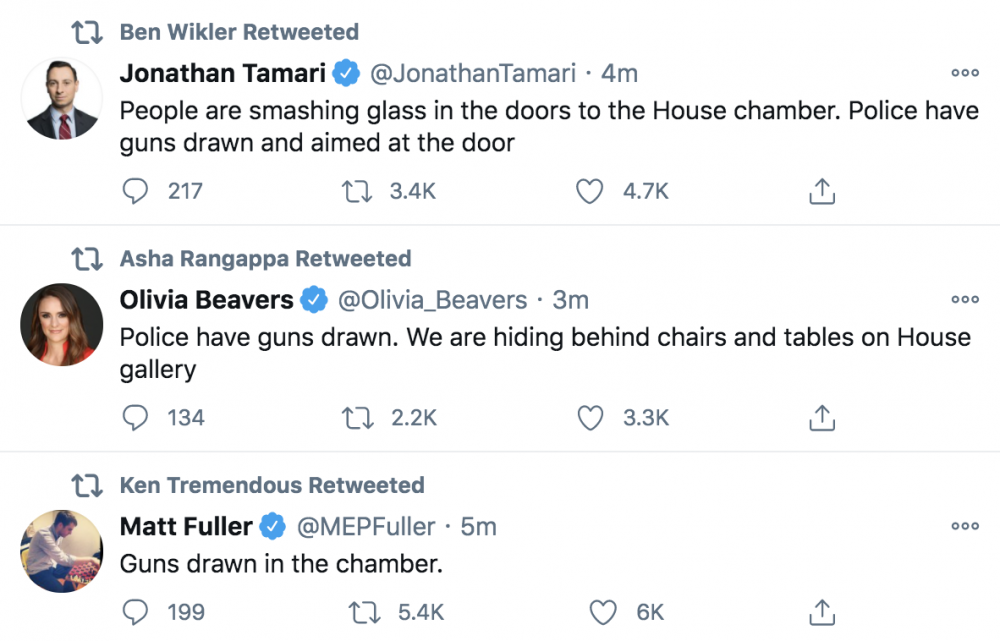Like Jonathan Tamari's tweet
This screenshot has width=1000, height=641.
pyautogui.click(x=589, y=191)
